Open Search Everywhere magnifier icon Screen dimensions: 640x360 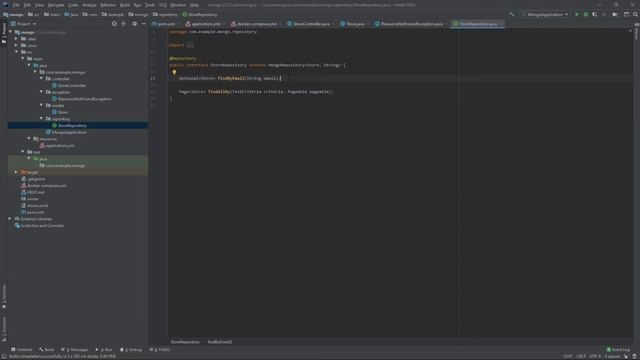pos(635,14)
